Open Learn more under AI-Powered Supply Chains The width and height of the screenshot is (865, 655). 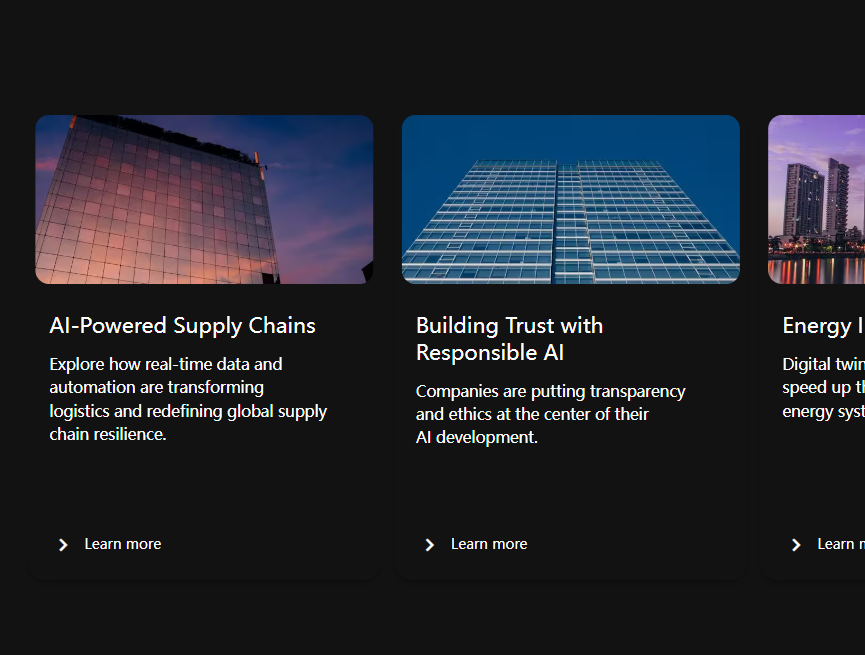(x=122, y=544)
